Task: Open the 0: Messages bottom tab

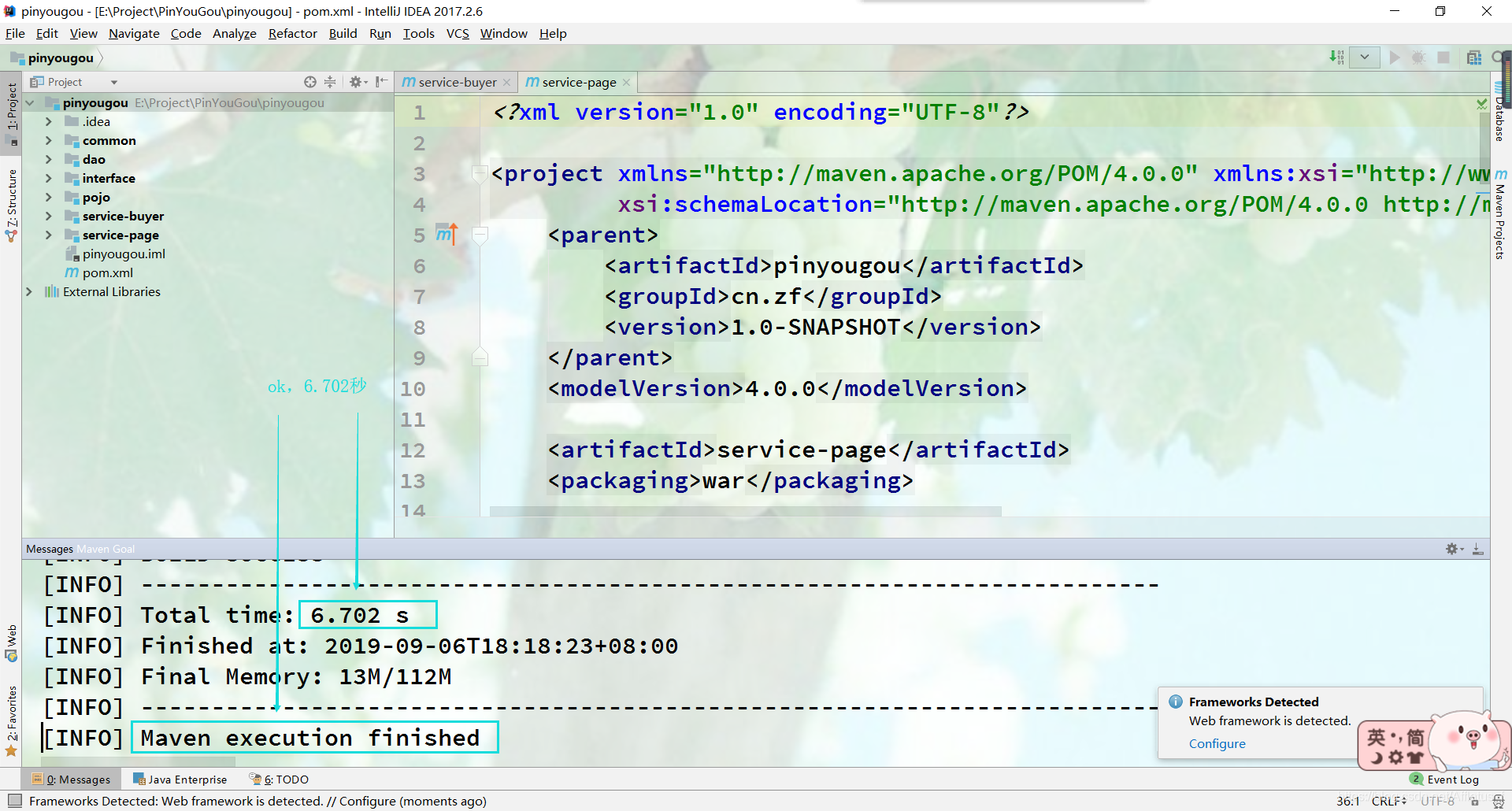Action: [x=71, y=780]
